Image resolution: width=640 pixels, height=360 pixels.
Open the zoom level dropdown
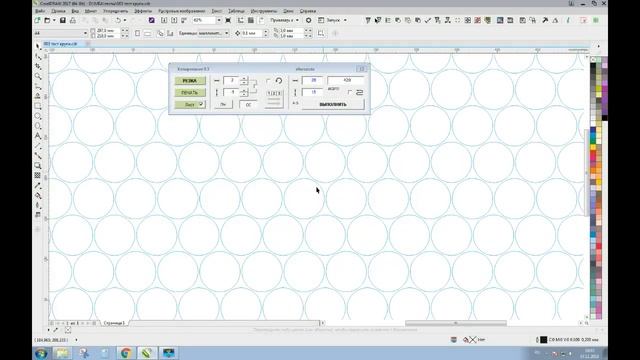[x=219, y=20]
